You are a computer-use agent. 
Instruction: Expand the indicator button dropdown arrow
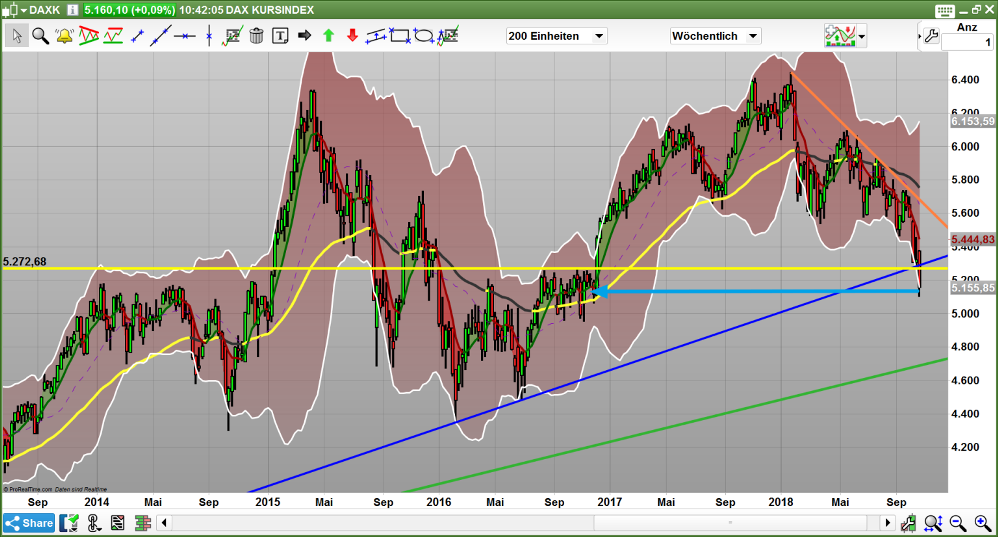[x=862, y=37]
